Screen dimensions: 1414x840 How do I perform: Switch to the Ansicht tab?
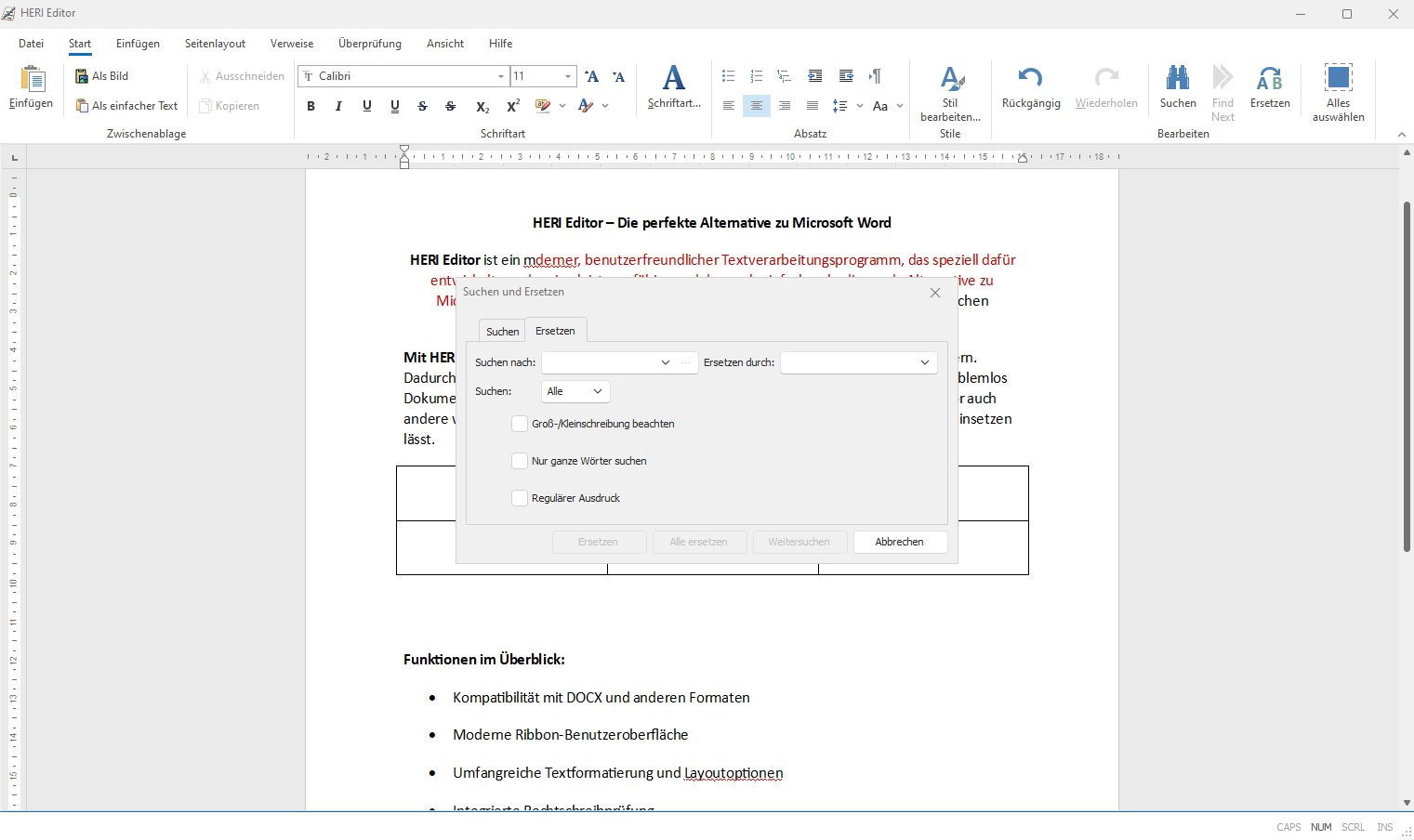click(445, 44)
